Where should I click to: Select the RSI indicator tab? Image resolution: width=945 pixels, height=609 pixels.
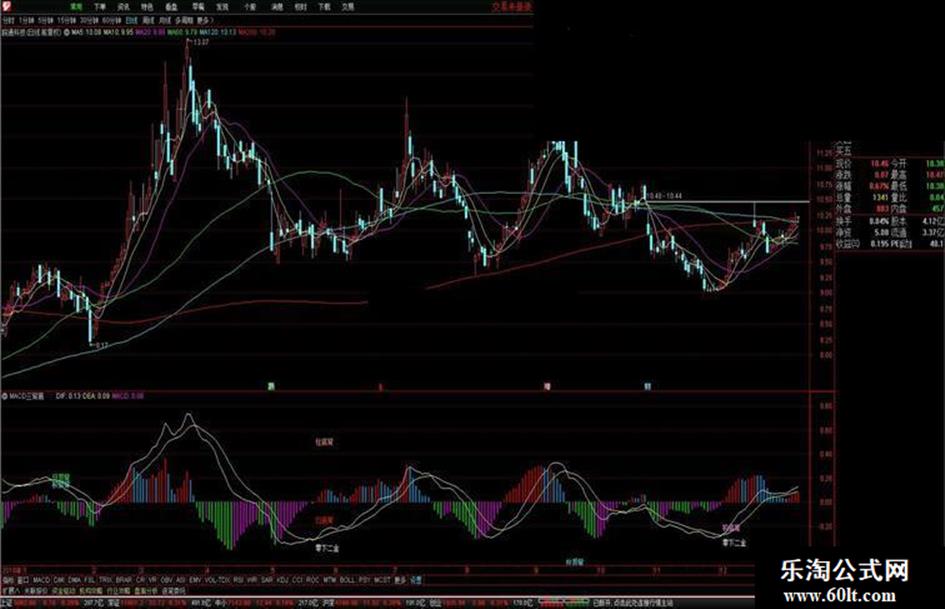point(239,580)
